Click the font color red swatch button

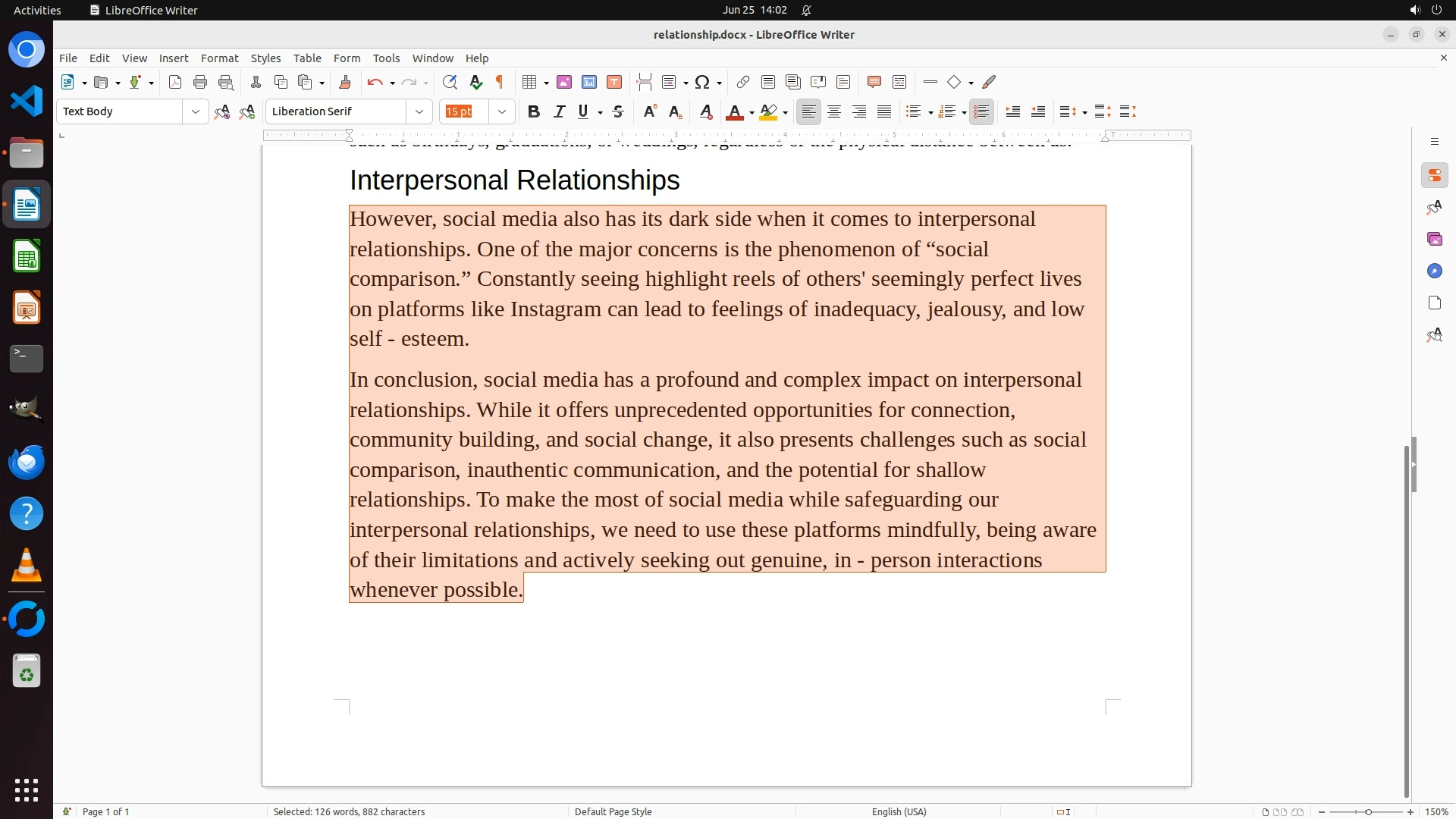tap(734, 111)
